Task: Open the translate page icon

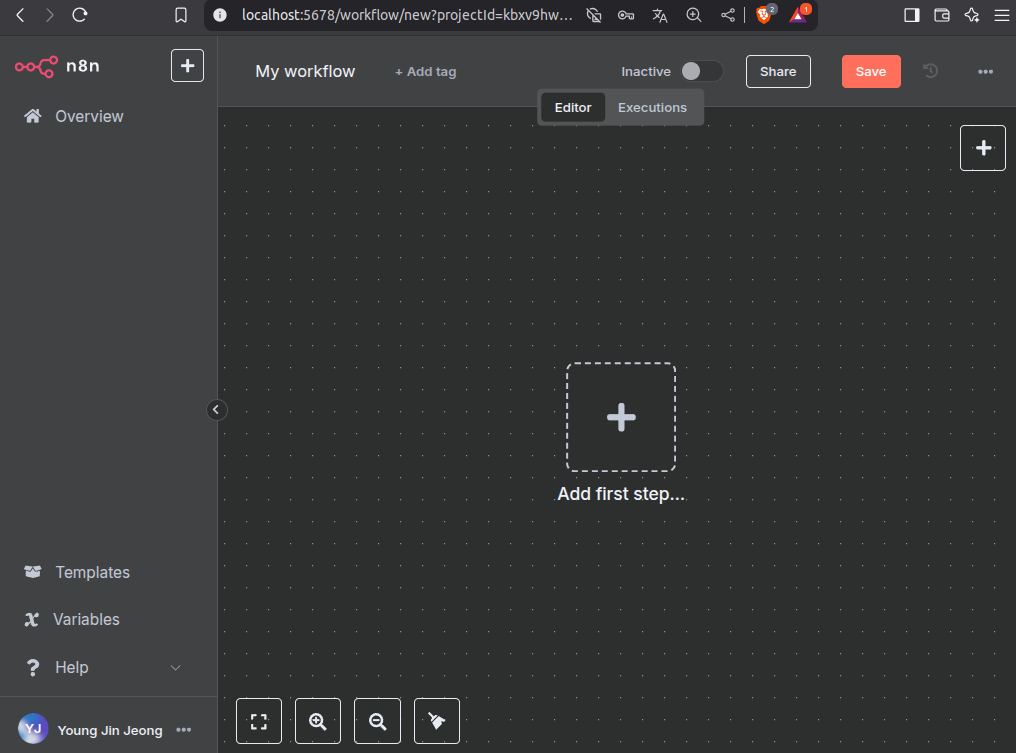Action: pos(660,16)
